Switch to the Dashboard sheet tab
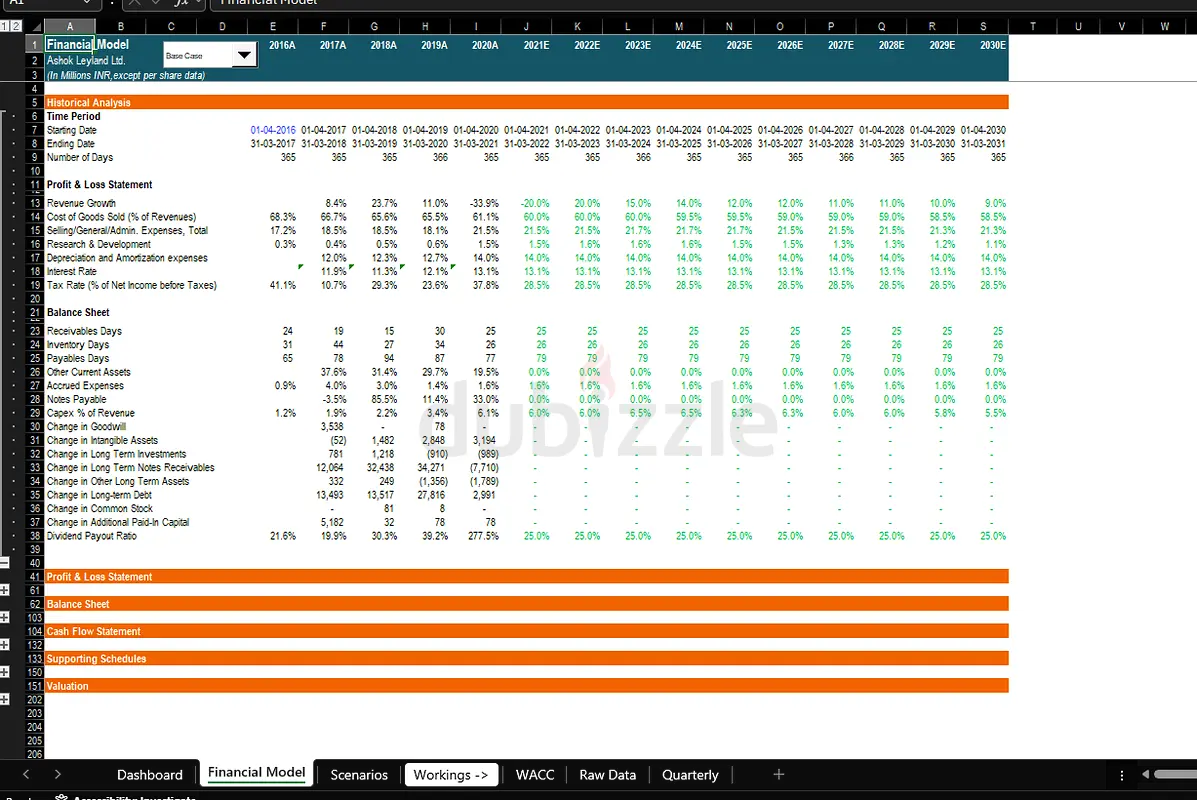Screen dimensions: 1197x800 149,775
